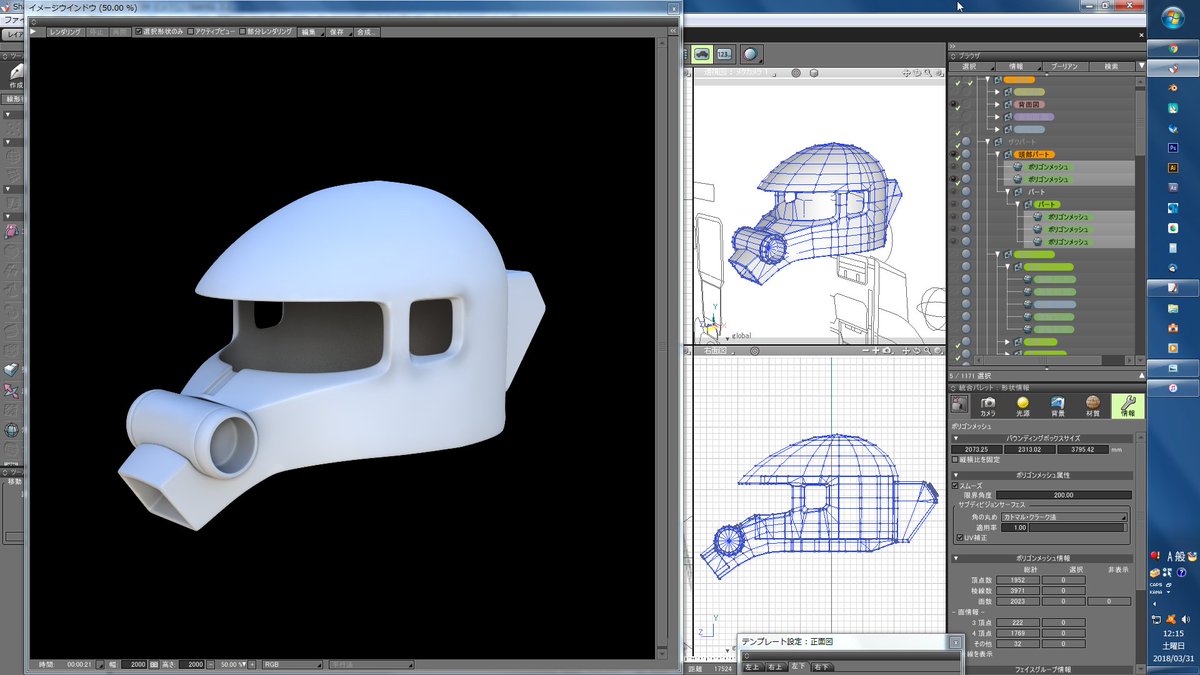Open the Material (材質) palette icon

coord(1092,404)
